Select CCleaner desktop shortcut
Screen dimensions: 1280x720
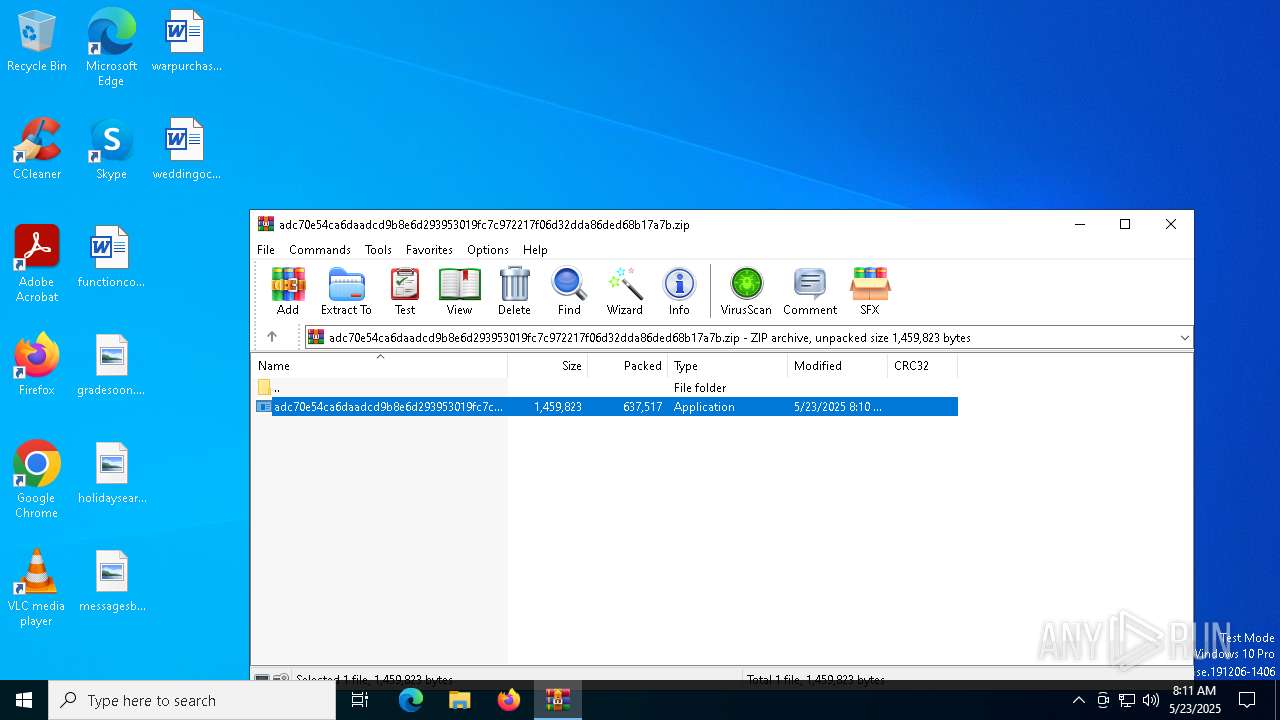[x=37, y=150]
